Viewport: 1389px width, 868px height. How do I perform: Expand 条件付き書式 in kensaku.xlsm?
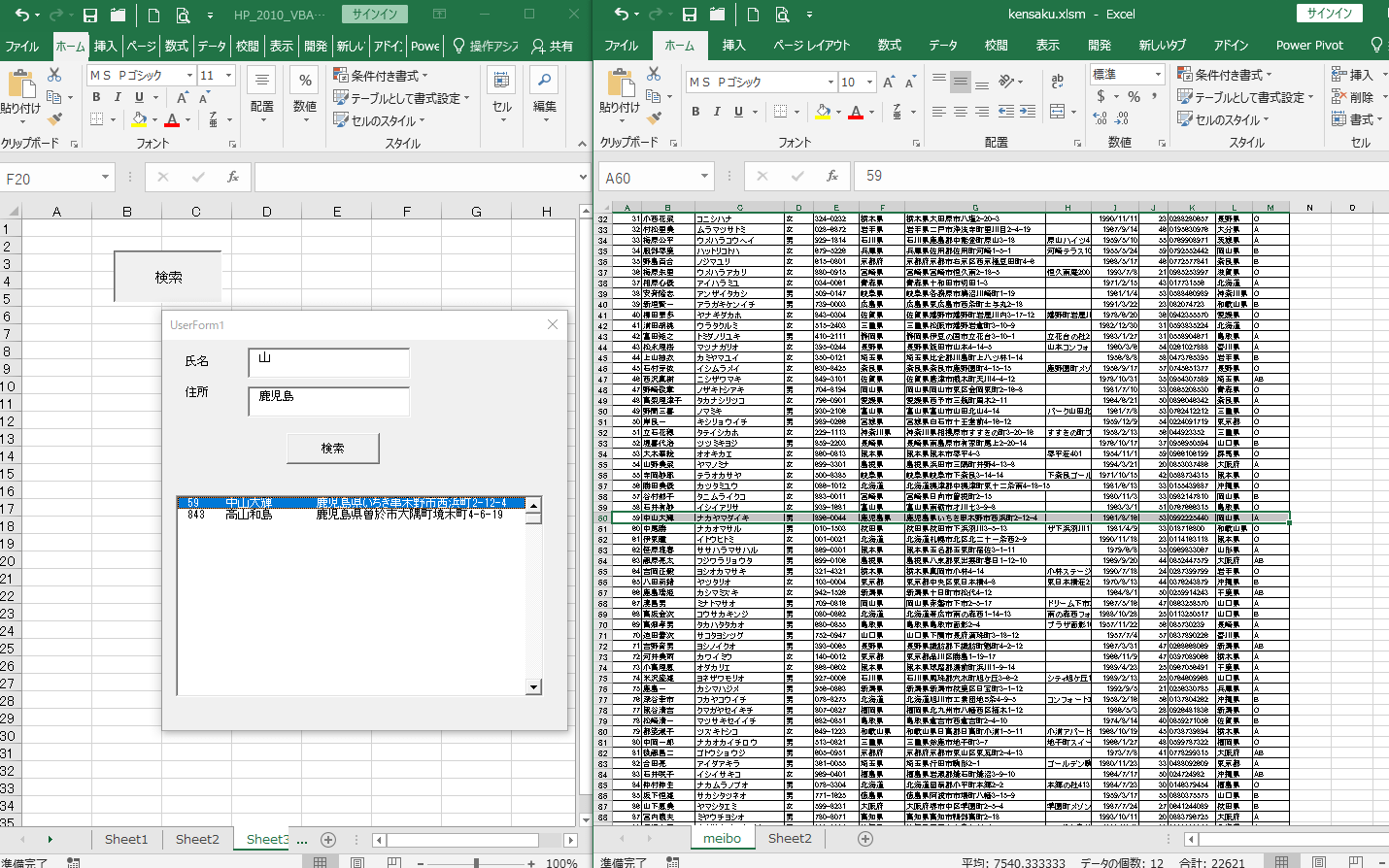1225,75
